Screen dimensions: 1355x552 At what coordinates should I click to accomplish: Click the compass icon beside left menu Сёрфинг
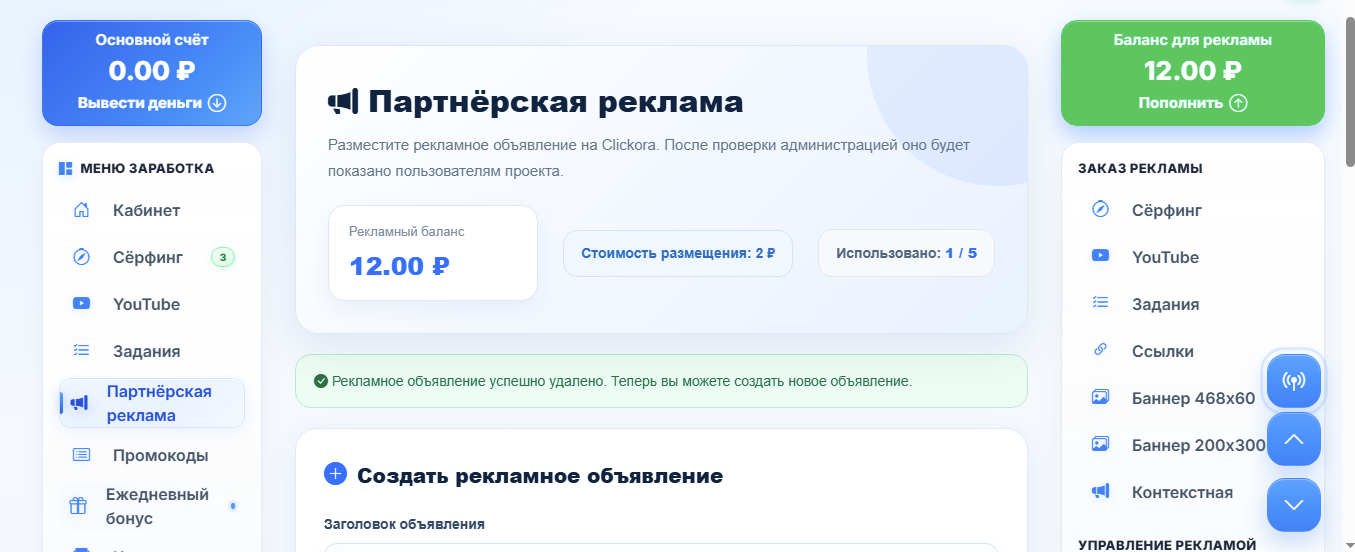click(82, 257)
